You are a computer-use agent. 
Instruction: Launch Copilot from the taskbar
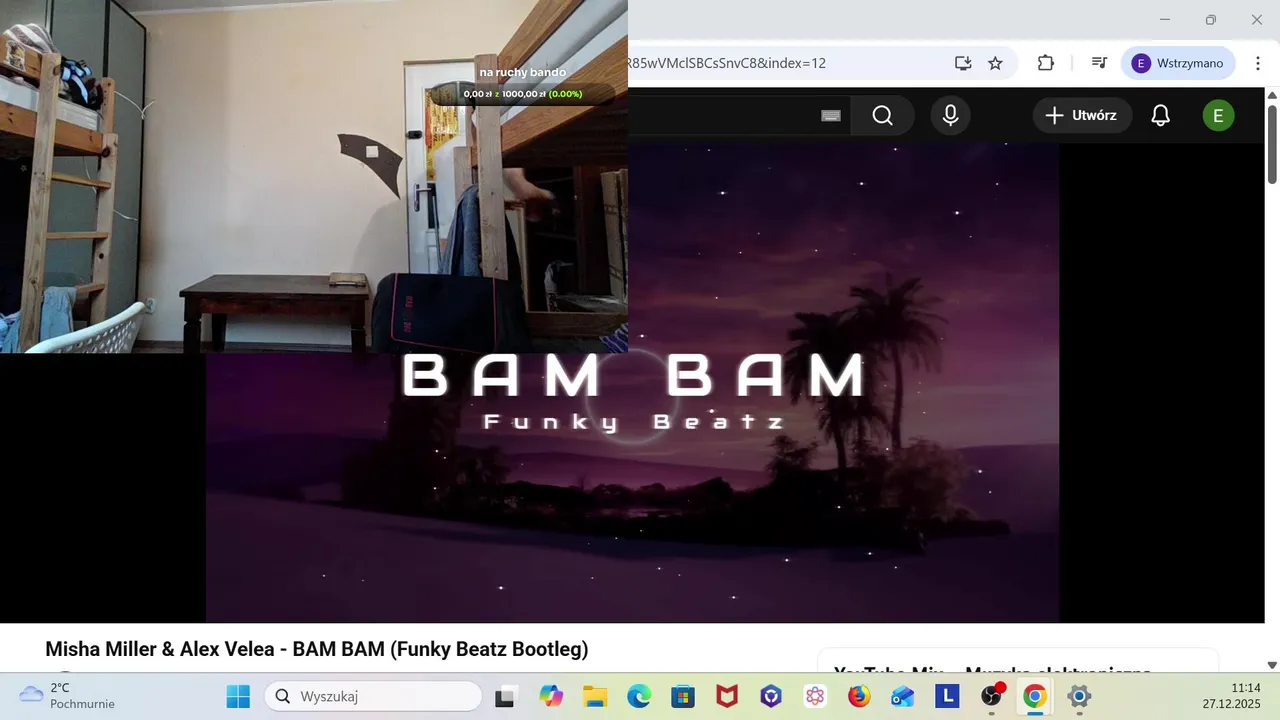[x=551, y=697]
